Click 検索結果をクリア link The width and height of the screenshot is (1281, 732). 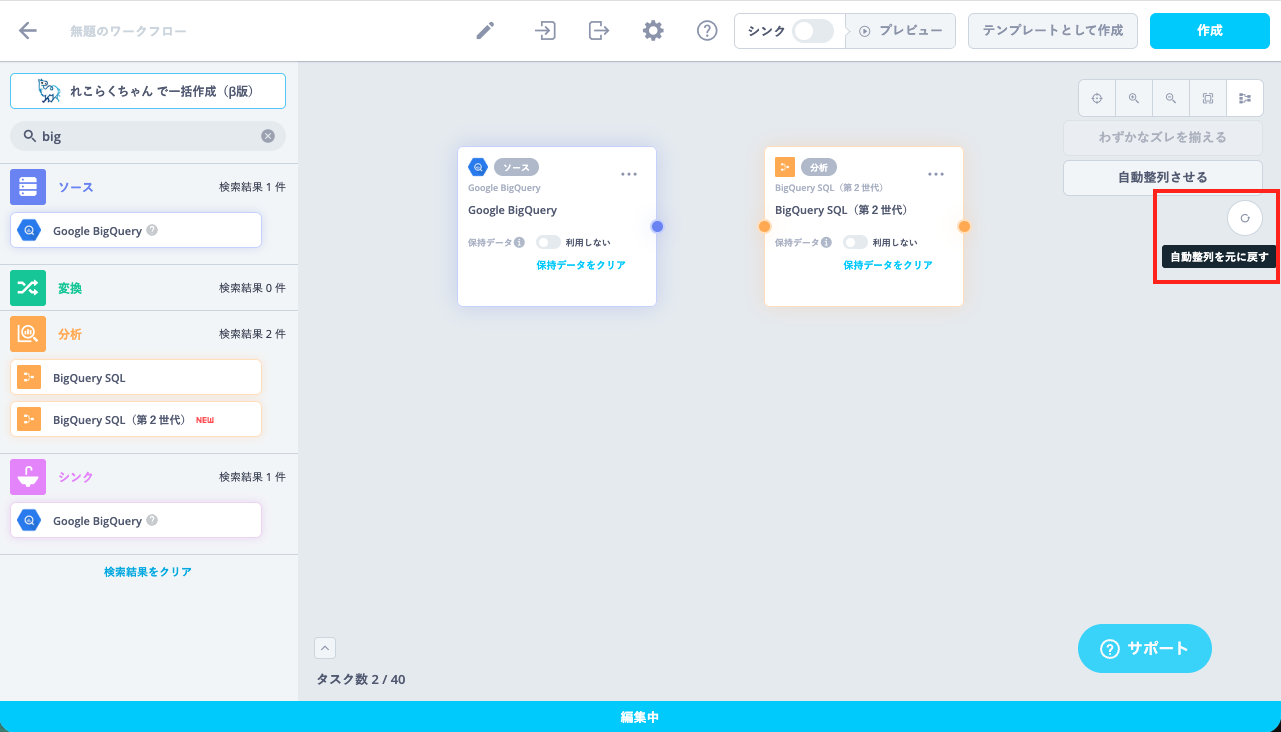pyautogui.click(x=148, y=572)
